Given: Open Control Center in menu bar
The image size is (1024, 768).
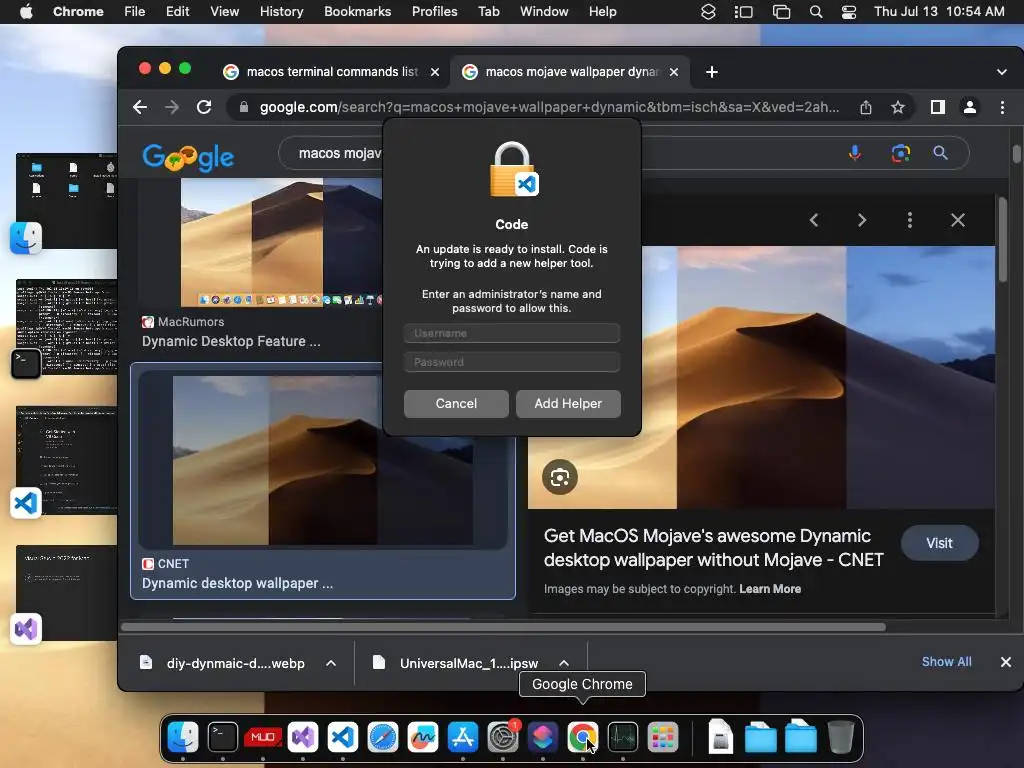Looking at the screenshot, I should pos(848,12).
